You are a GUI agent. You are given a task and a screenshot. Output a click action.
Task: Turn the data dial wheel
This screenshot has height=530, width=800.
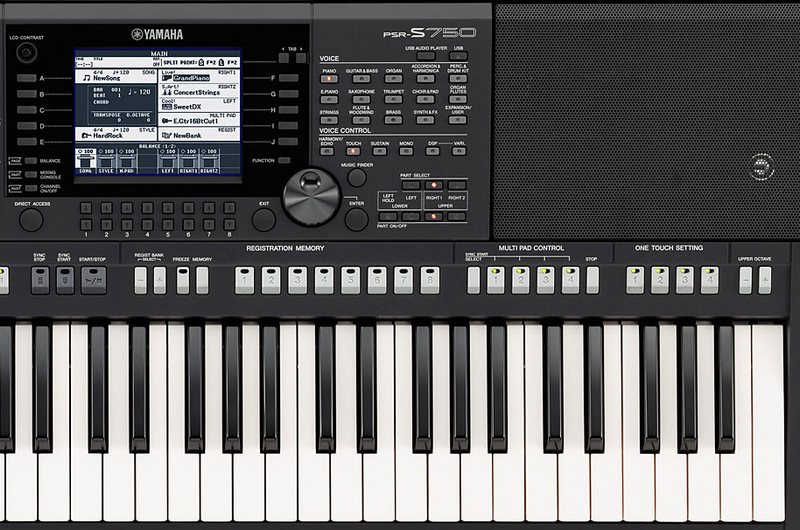point(312,197)
